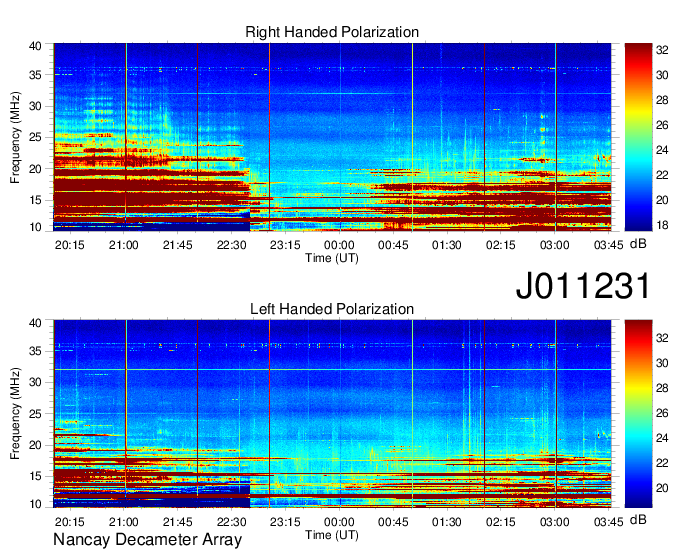The height and width of the screenshot is (552, 680).
Task: Click 21:00 time tick under Left Handed plot
Action: [124, 522]
